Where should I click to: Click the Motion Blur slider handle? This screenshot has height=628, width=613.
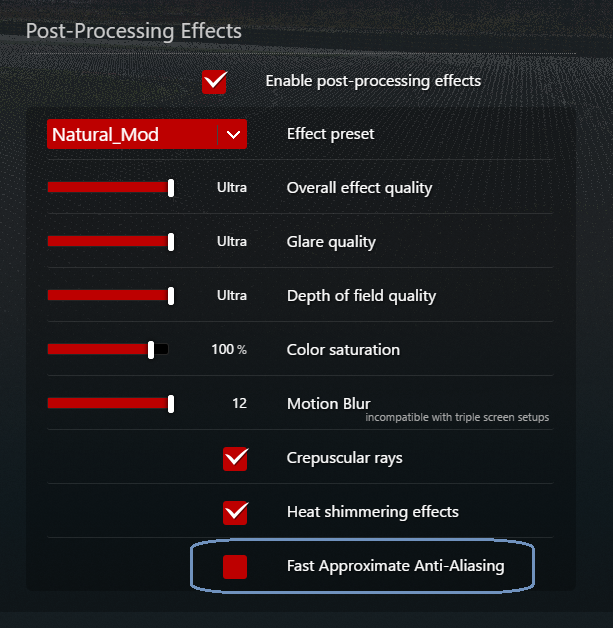click(x=171, y=403)
